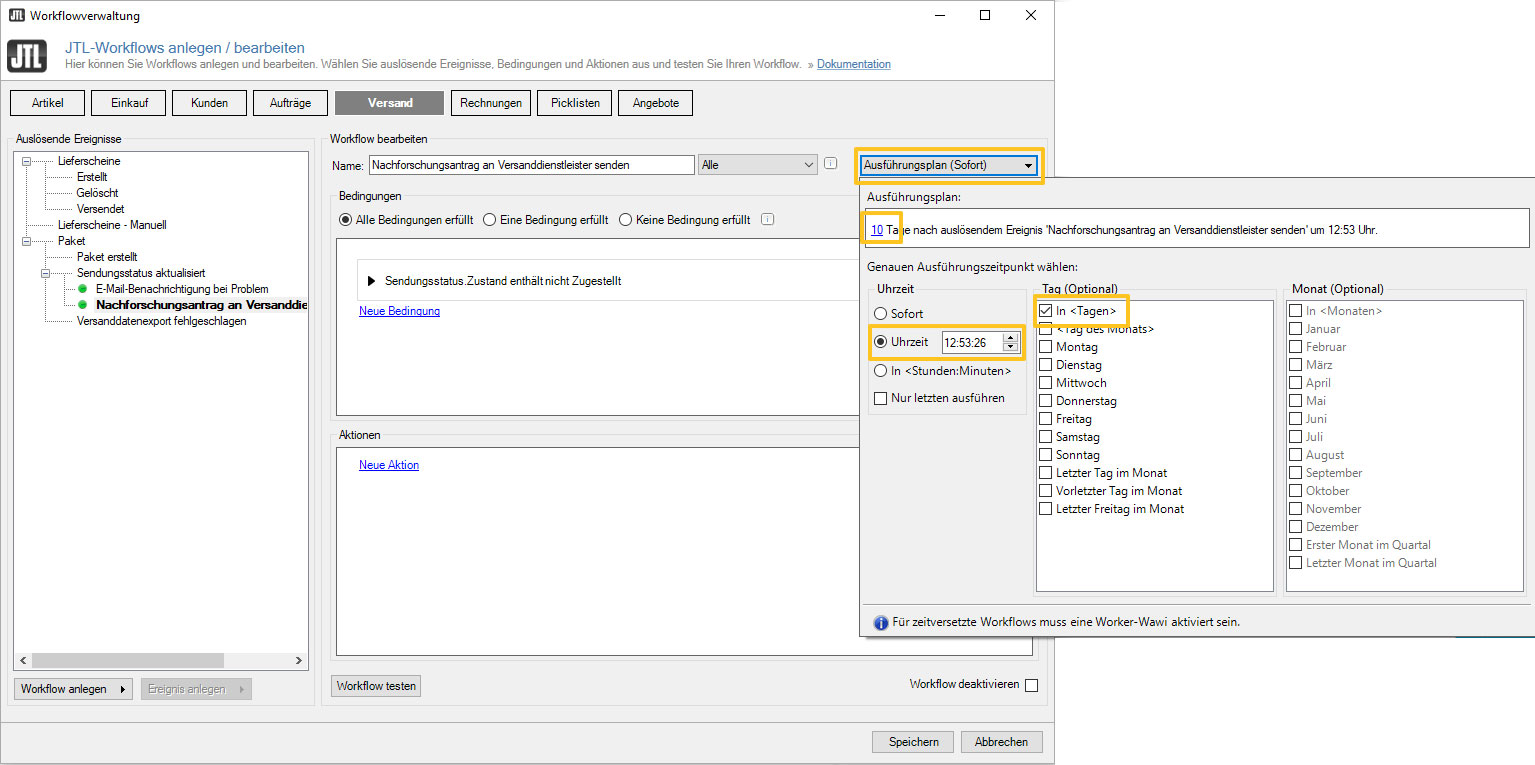This screenshot has height=765, width=1535.
Task: Switch to the Artikel tab
Action: (x=47, y=103)
